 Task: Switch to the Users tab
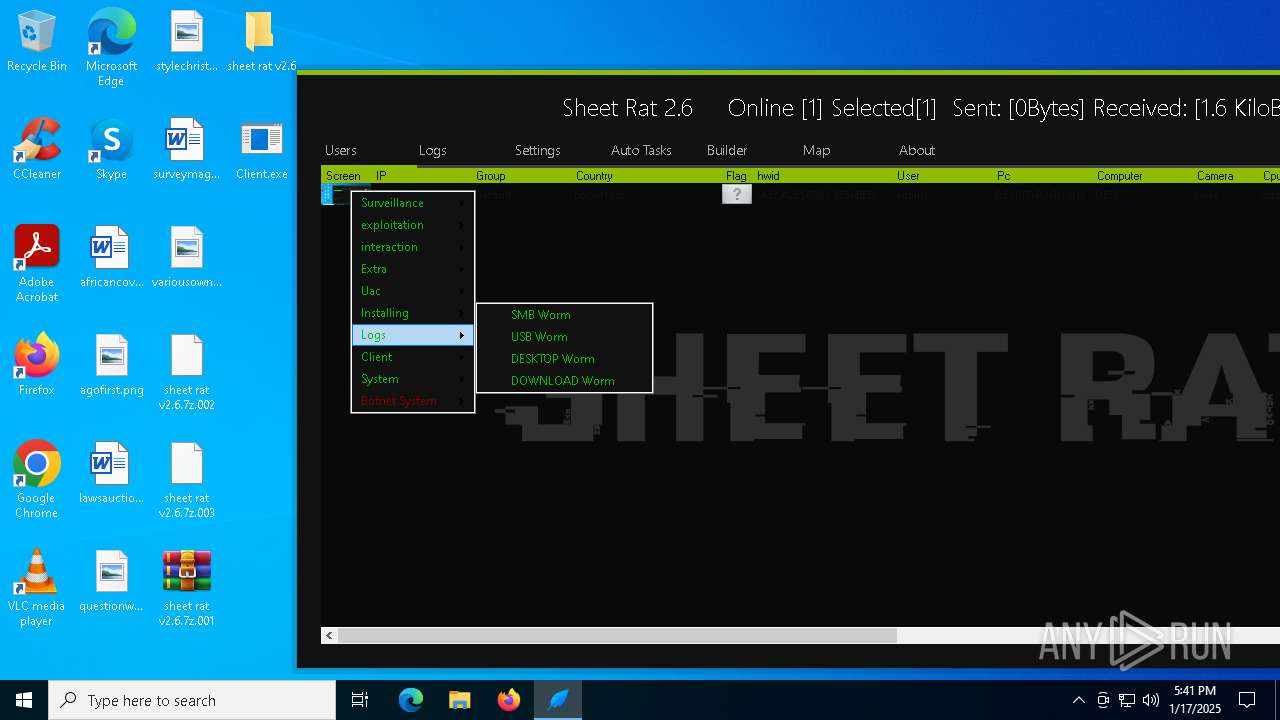tap(341, 150)
